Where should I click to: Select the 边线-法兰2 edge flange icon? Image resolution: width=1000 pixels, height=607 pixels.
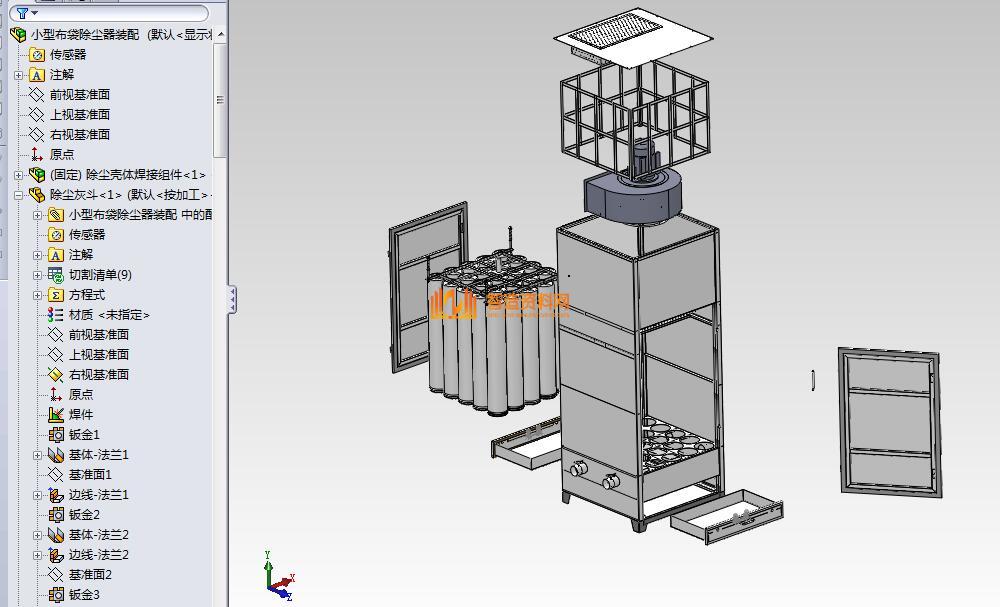coord(56,554)
